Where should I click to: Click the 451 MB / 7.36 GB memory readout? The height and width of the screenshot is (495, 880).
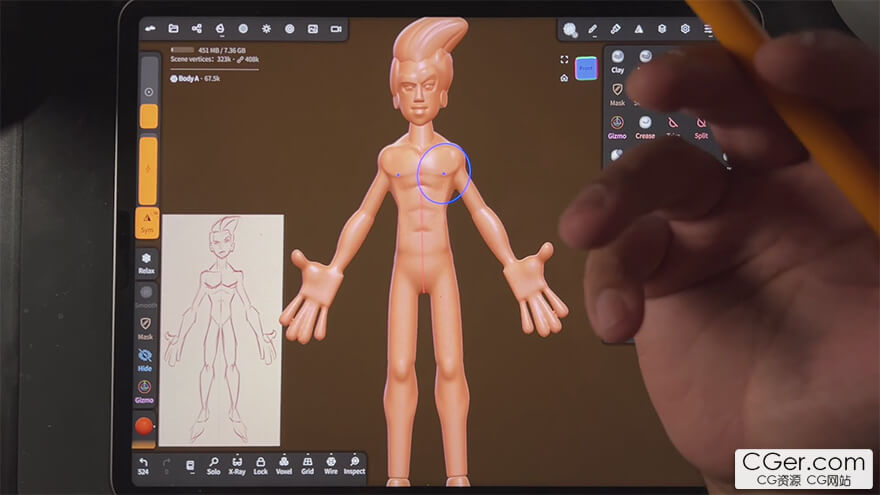[222, 50]
